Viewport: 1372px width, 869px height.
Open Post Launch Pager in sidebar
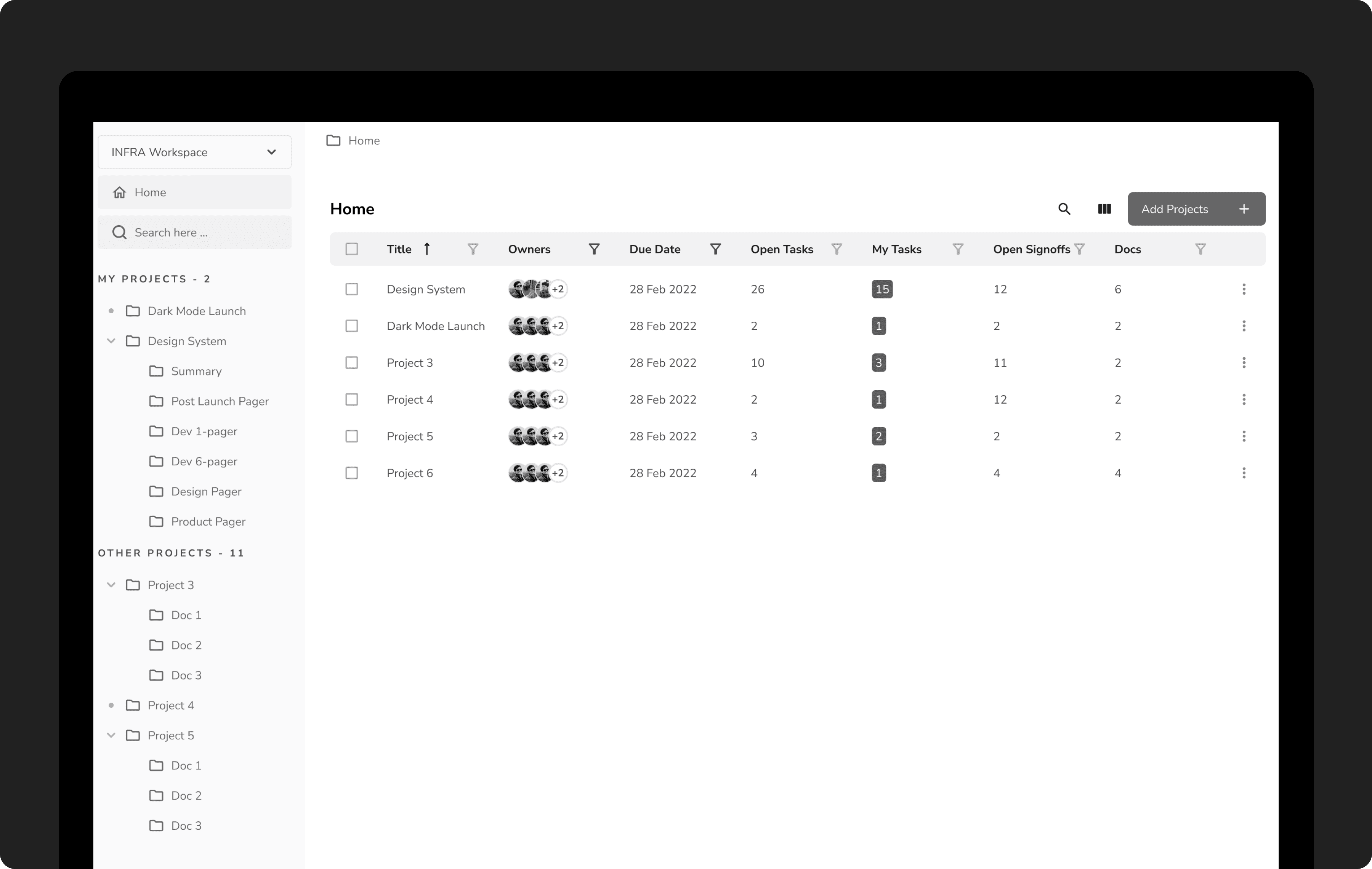220,401
